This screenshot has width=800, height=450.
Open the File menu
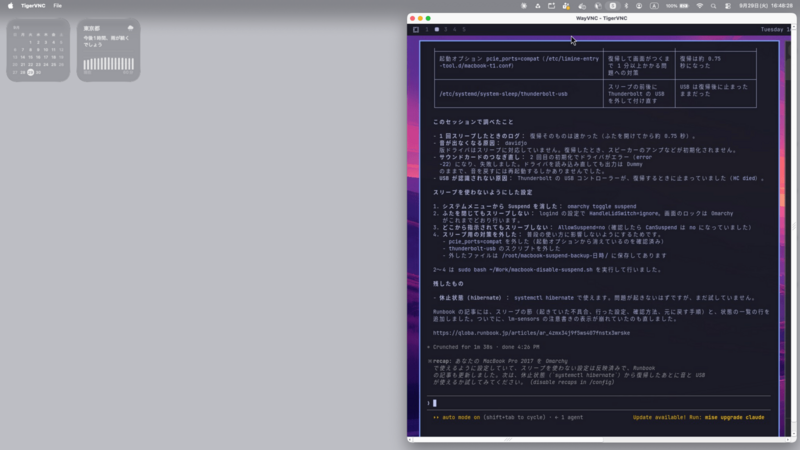pos(58,6)
